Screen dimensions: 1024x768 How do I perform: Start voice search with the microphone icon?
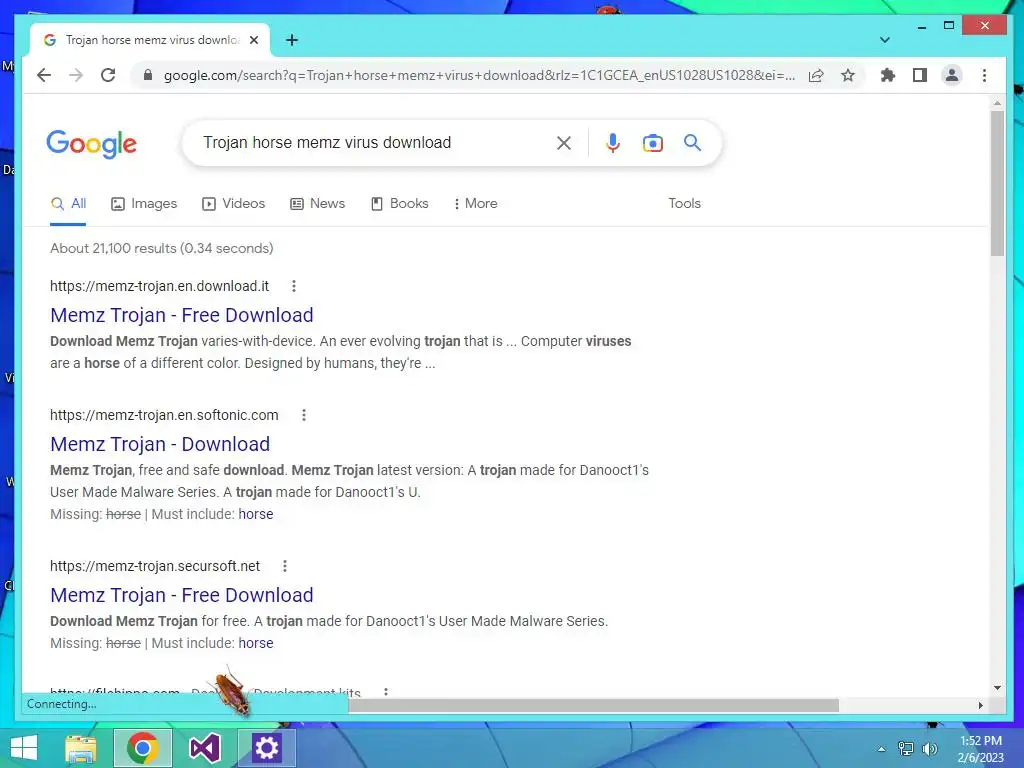613,143
